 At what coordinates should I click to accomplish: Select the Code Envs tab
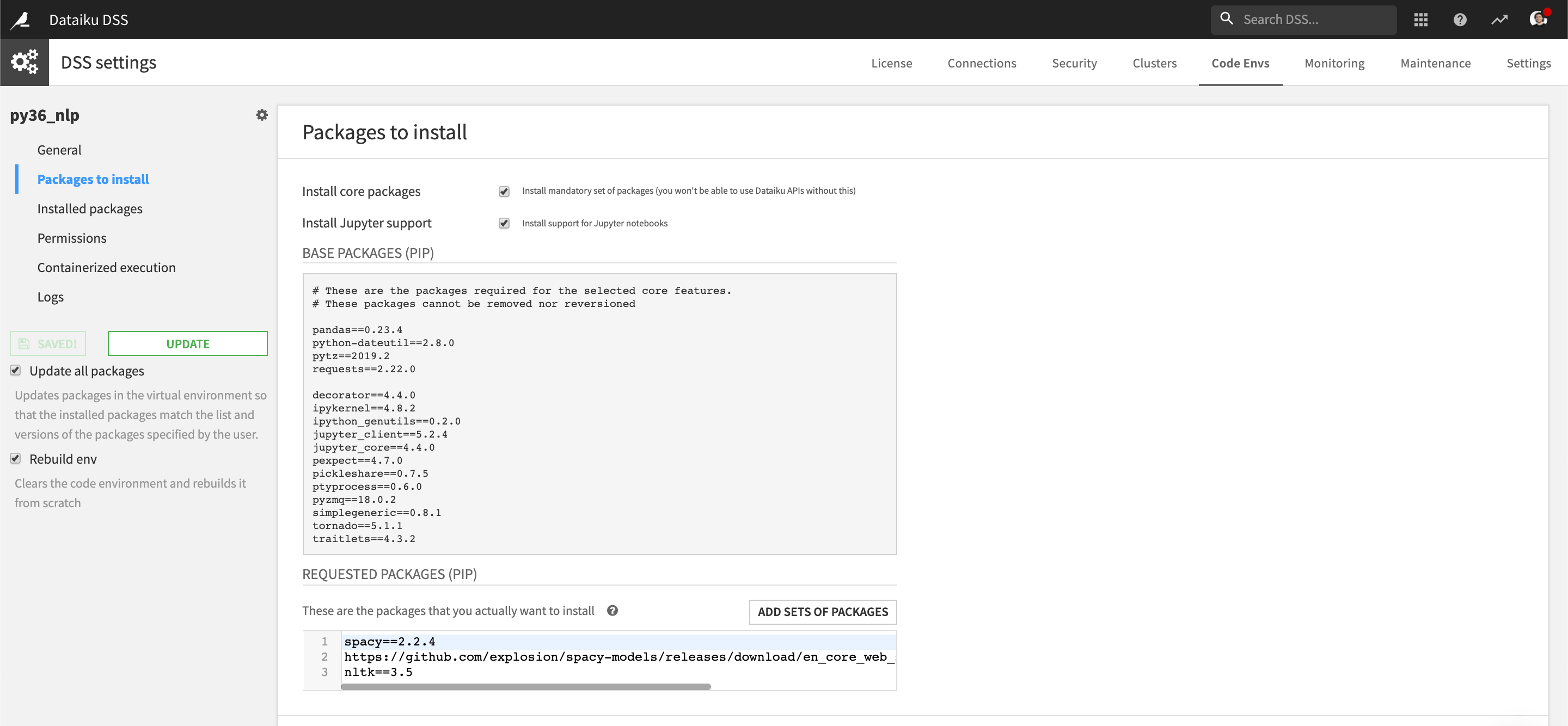[x=1240, y=63]
